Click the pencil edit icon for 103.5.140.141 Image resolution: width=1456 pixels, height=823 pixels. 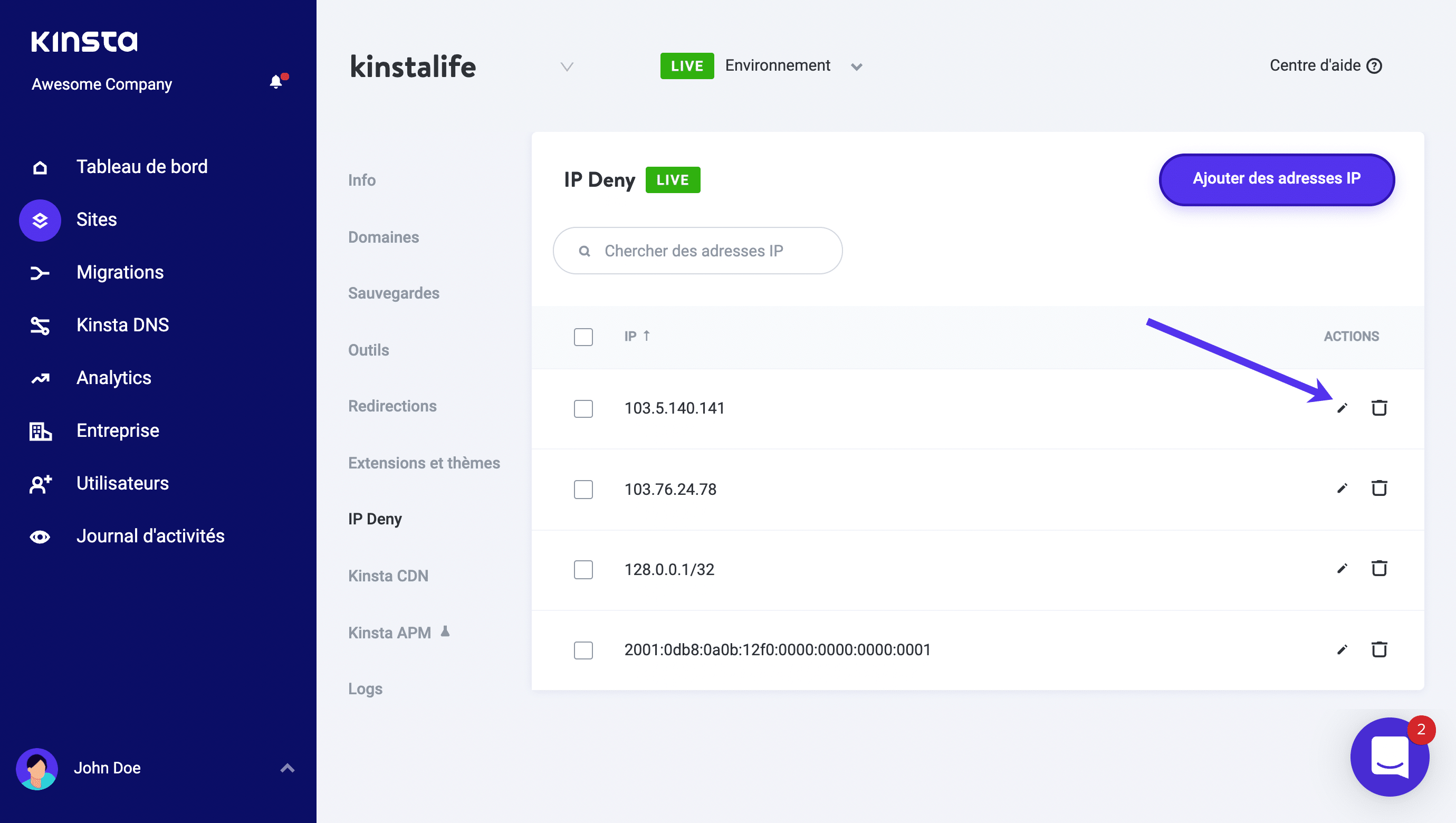coord(1342,408)
